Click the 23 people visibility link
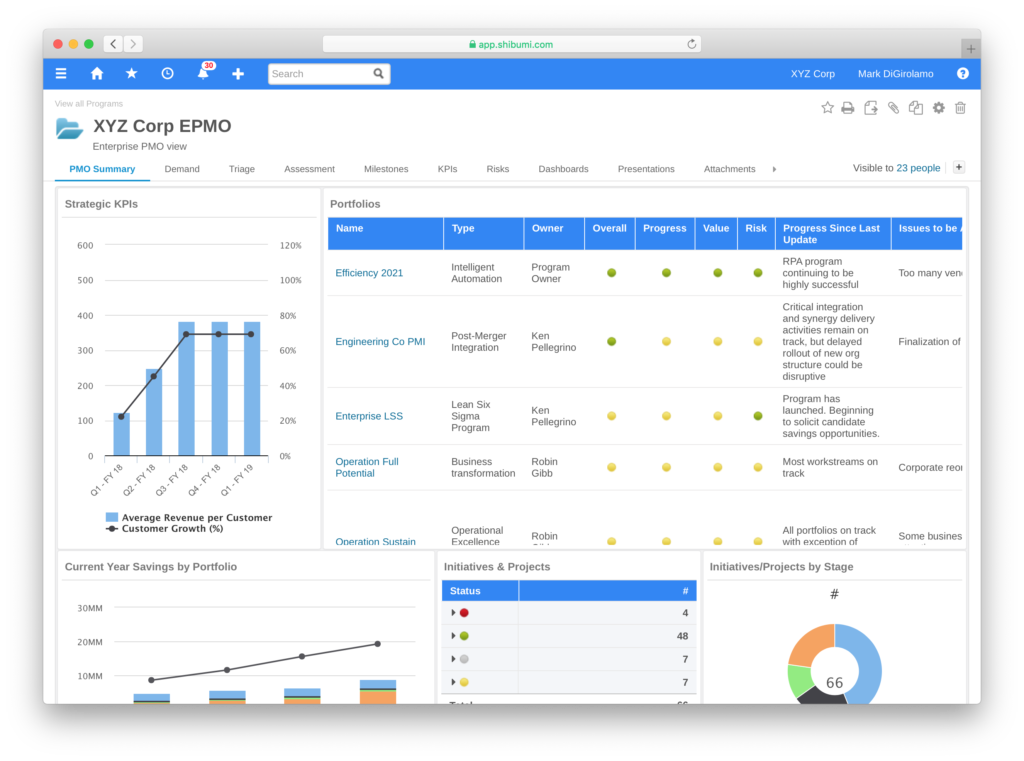The image size is (1024, 761). tap(918, 168)
